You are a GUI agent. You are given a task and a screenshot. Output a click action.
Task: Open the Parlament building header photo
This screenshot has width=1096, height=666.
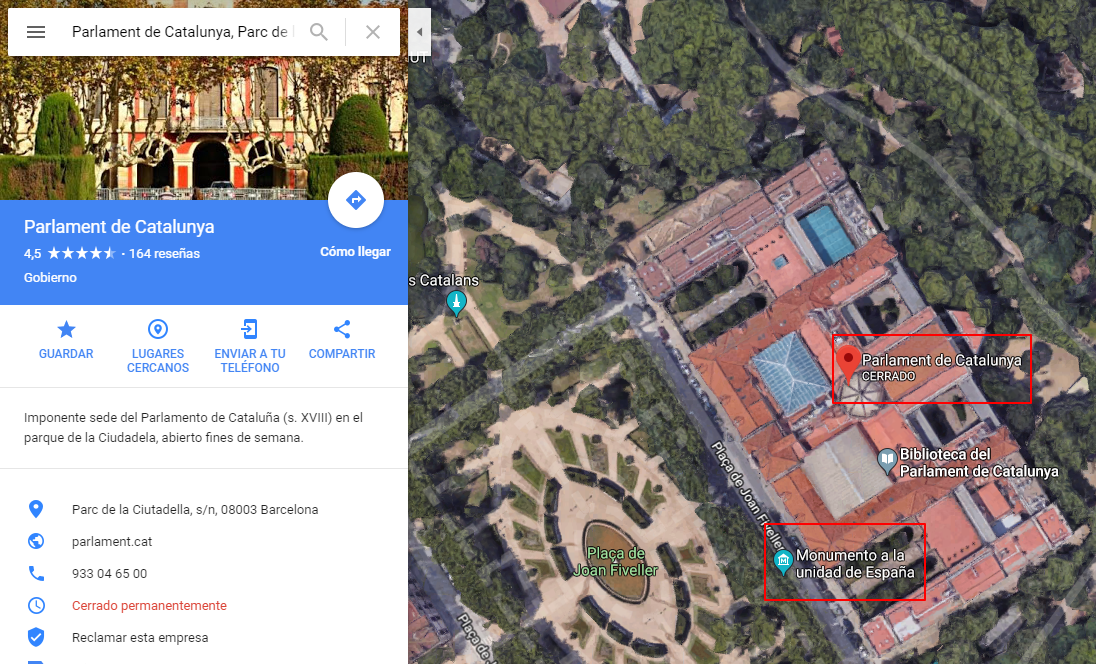click(203, 129)
